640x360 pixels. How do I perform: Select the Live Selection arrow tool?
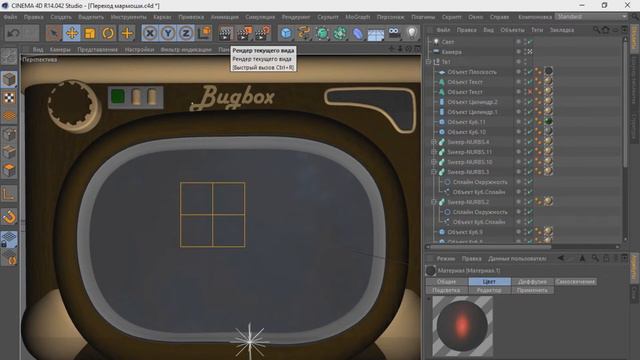click(53, 33)
